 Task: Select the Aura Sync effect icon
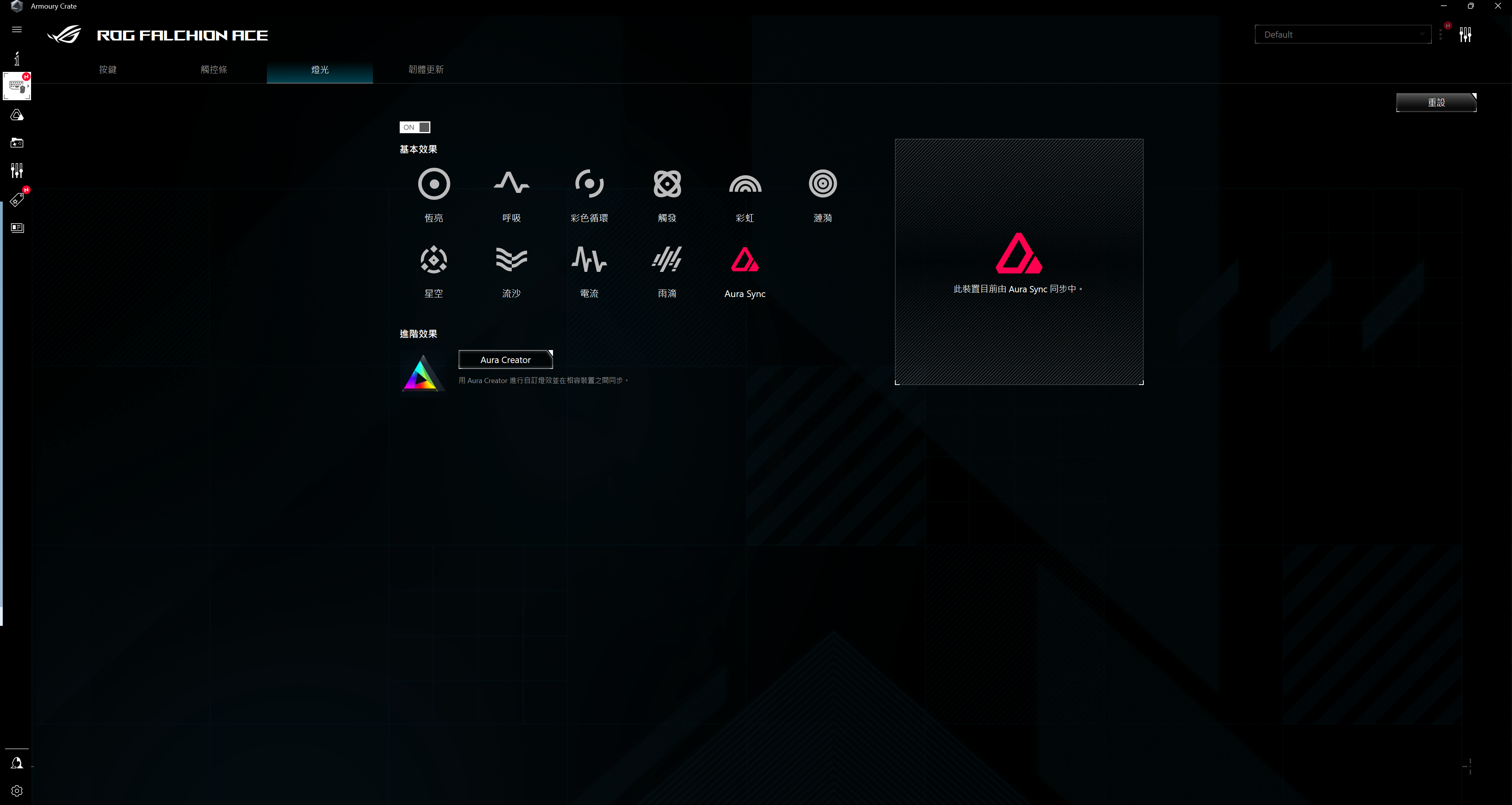coord(745,260)
